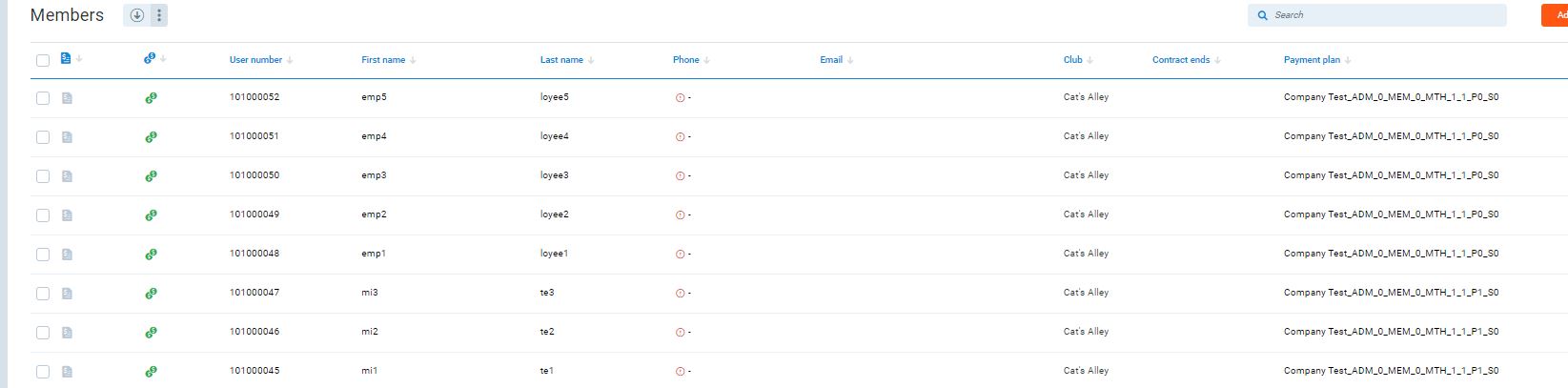Click the blue invoice column header icon

(x=66, y=59)
